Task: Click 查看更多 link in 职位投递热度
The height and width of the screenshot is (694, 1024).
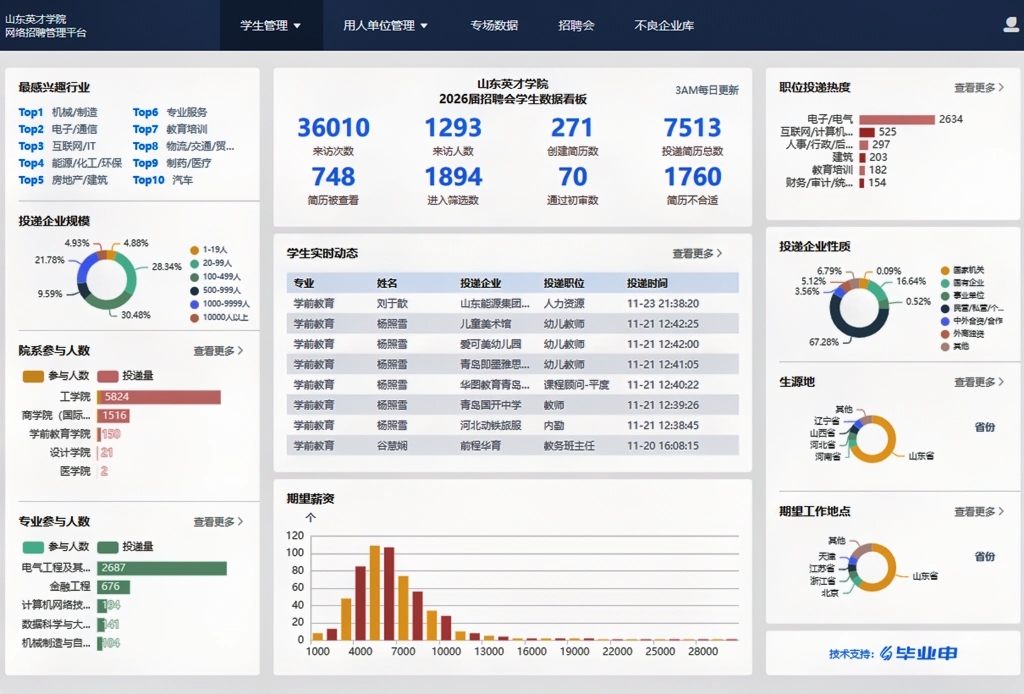Action: tap(979, 88)
